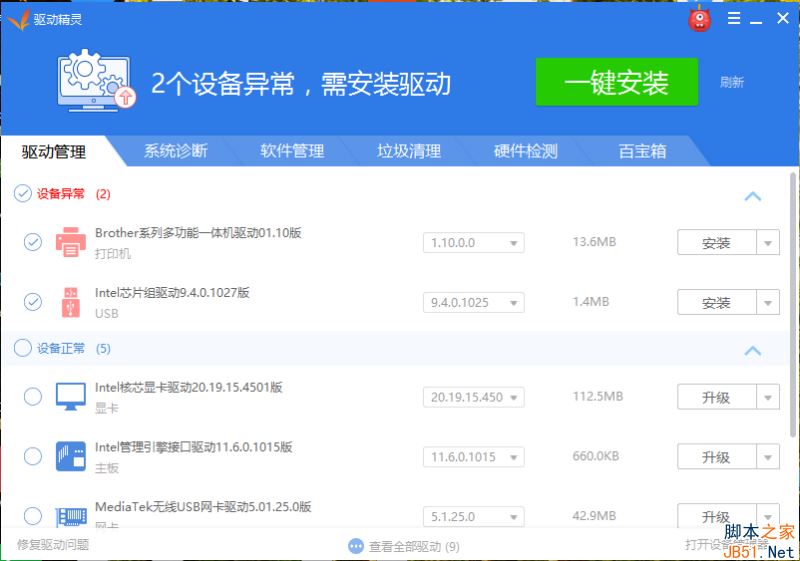Open the hamburger main menu icon

734,18
